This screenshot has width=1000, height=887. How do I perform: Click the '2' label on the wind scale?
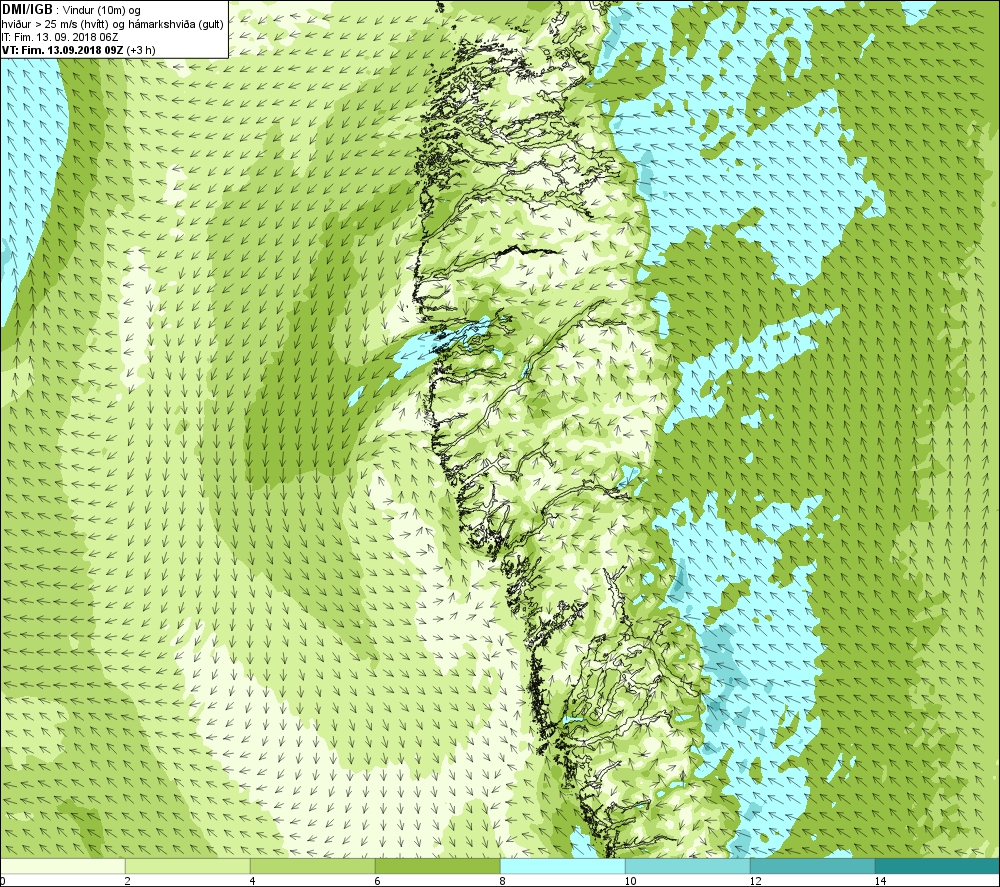click(x=128, y=881)
